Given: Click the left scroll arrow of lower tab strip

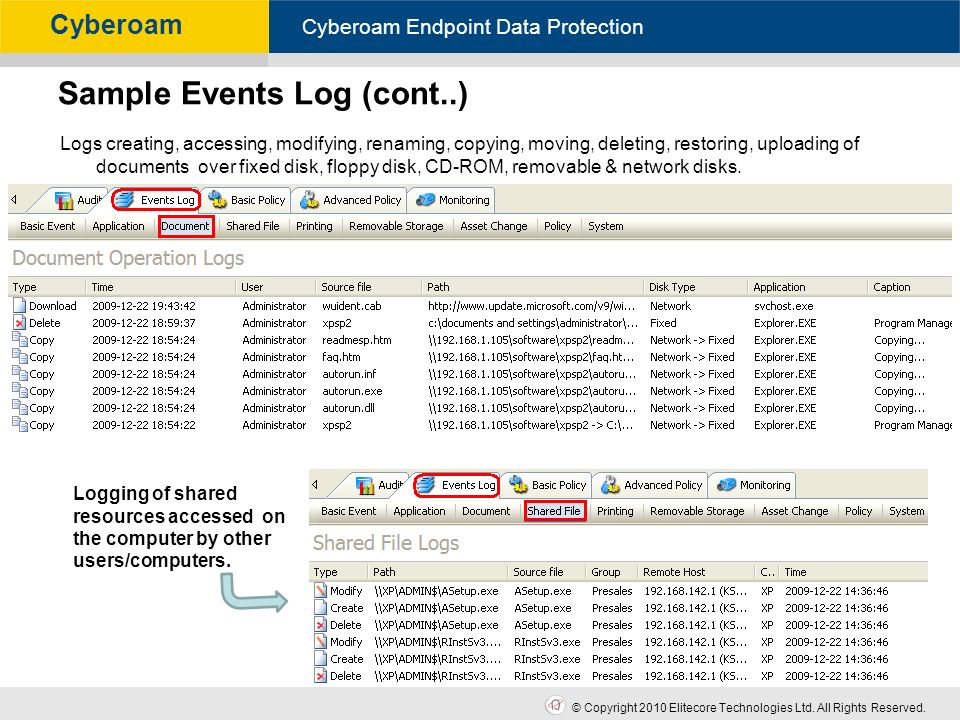Looking at the screenshot, I should tap(315, 485).
